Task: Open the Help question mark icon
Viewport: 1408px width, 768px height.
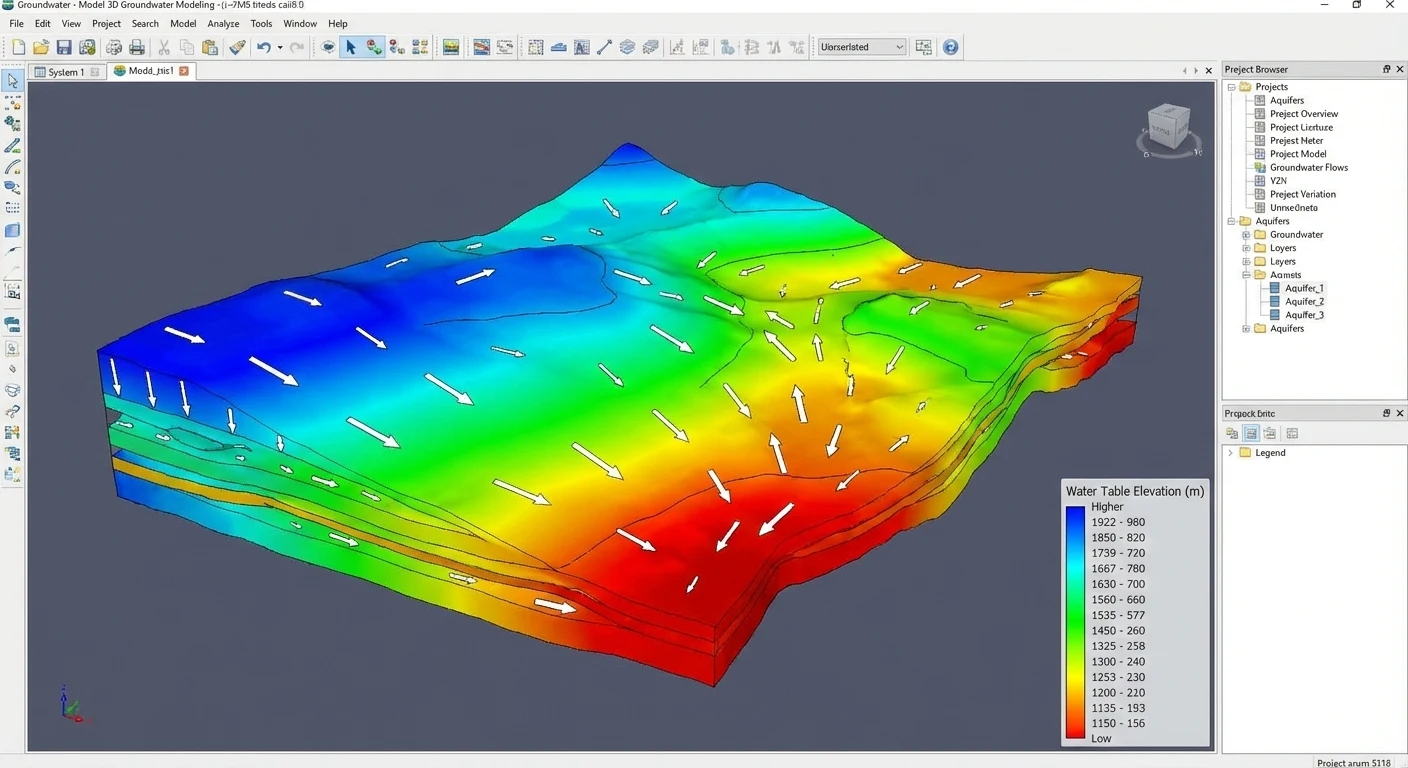Action: pos(949,46)
